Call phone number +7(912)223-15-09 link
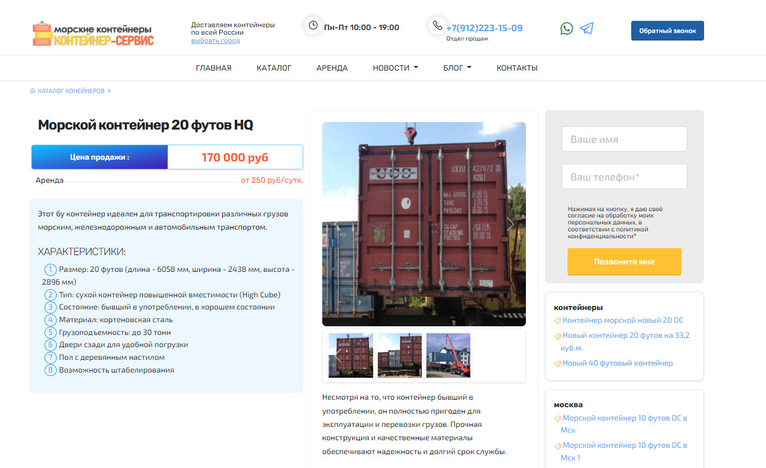Viewport: 766px width, 468px height. [484, 28]
